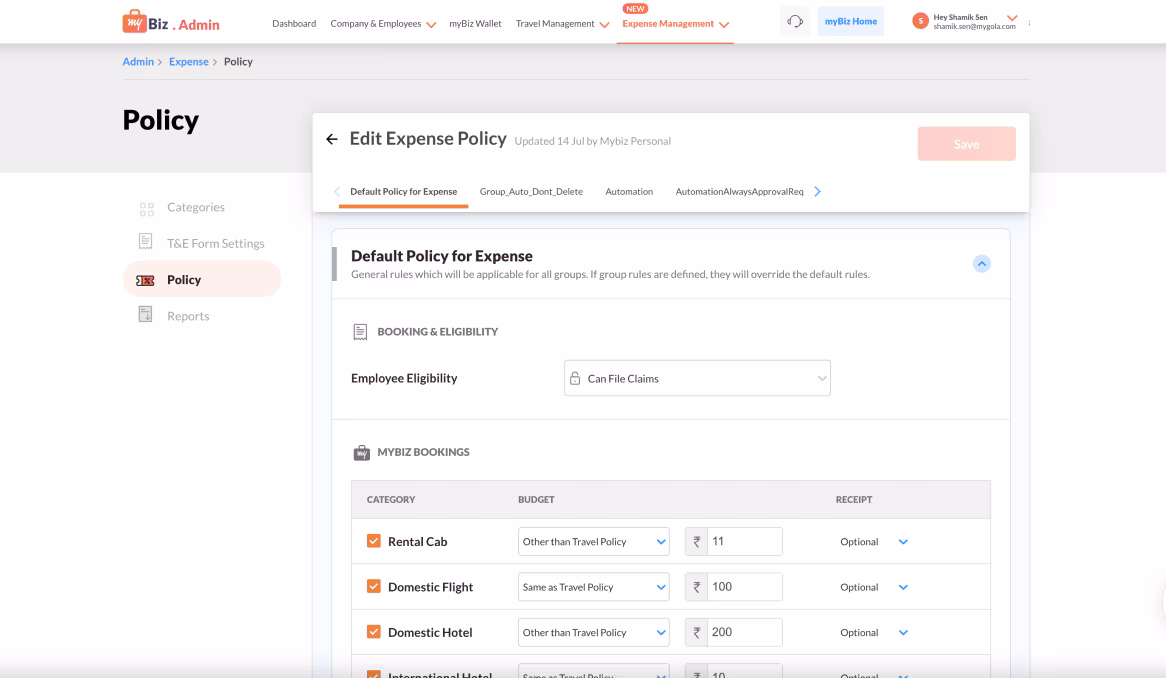1166x678 pixels.
Task: Switch to the Group_Auto_Dont_Delete tab
Action: tap(531, 192)
